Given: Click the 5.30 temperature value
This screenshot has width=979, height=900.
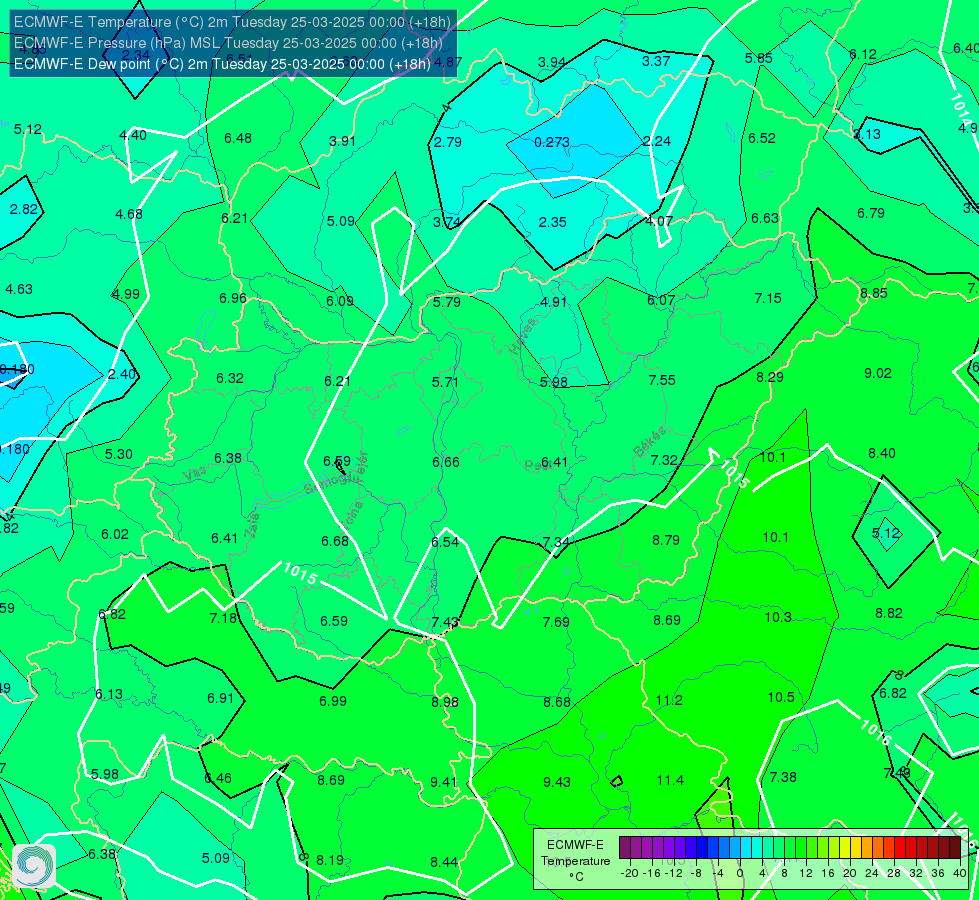Looking at the screenshot, I should 119,455.
